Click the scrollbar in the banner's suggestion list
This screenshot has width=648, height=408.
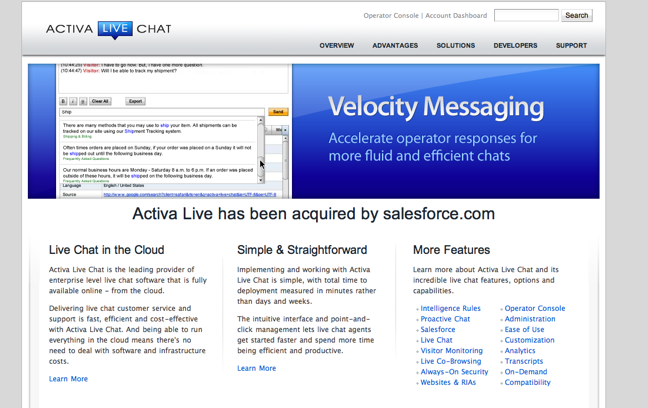click(261, 150)
